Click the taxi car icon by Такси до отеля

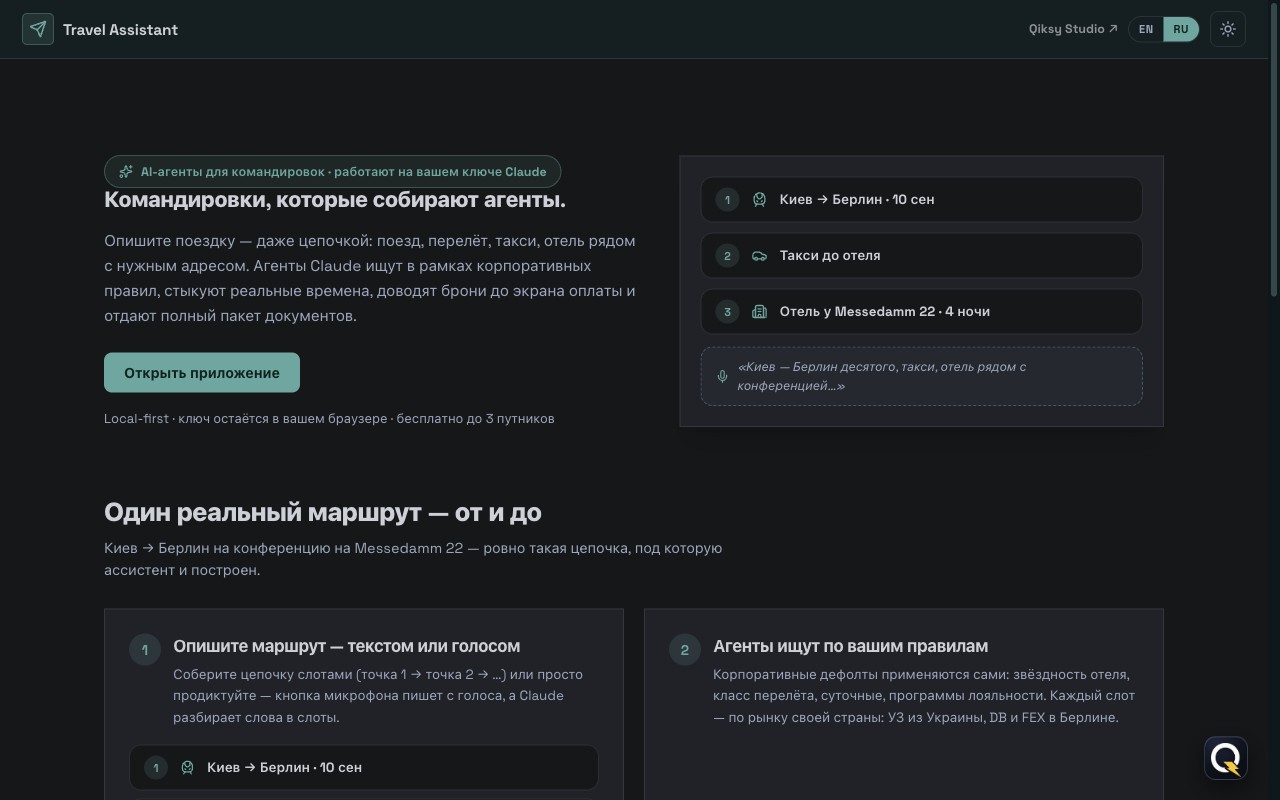(760, 255)
